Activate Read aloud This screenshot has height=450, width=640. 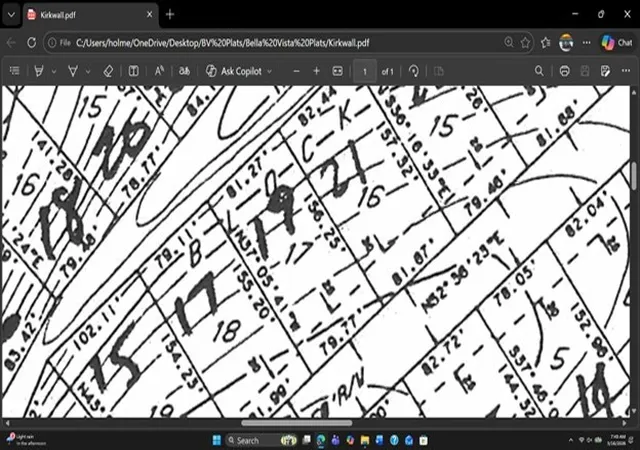coord(159,71)
